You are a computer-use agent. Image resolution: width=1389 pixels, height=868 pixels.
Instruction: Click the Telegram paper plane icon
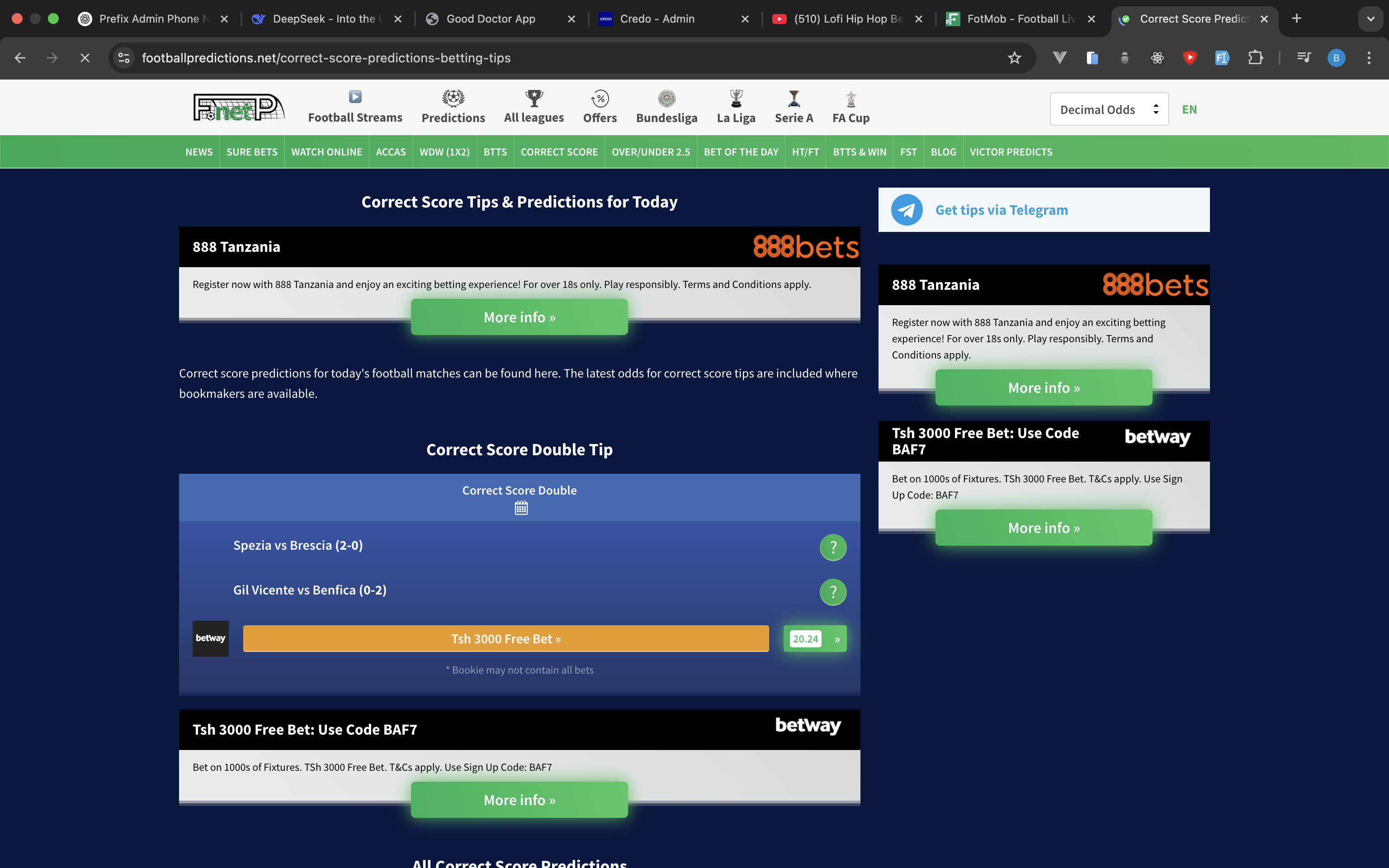[x=907, y=210]
